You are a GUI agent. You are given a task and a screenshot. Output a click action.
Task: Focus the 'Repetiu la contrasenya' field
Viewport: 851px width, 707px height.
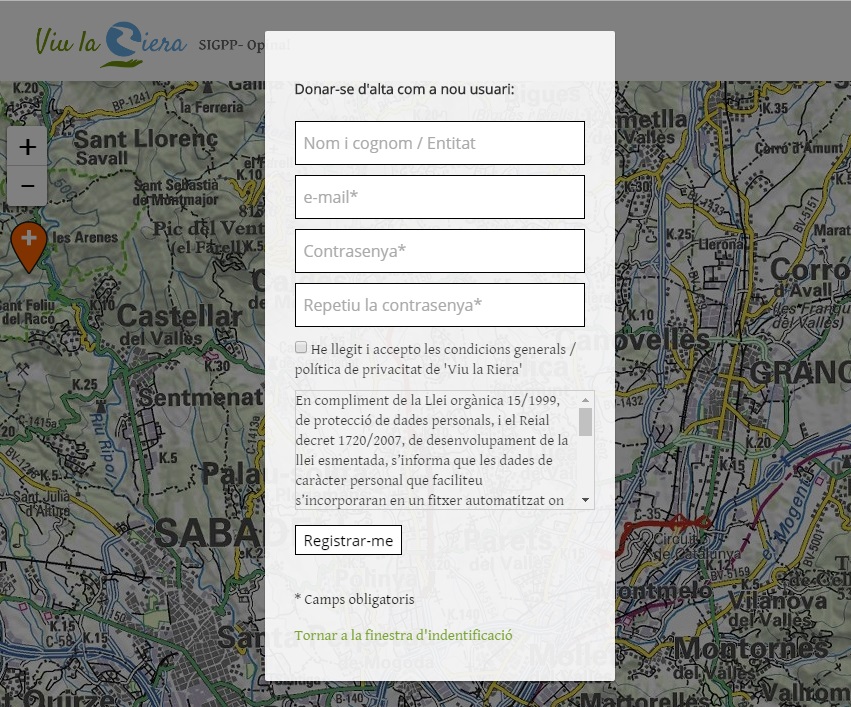coord(439,305)
